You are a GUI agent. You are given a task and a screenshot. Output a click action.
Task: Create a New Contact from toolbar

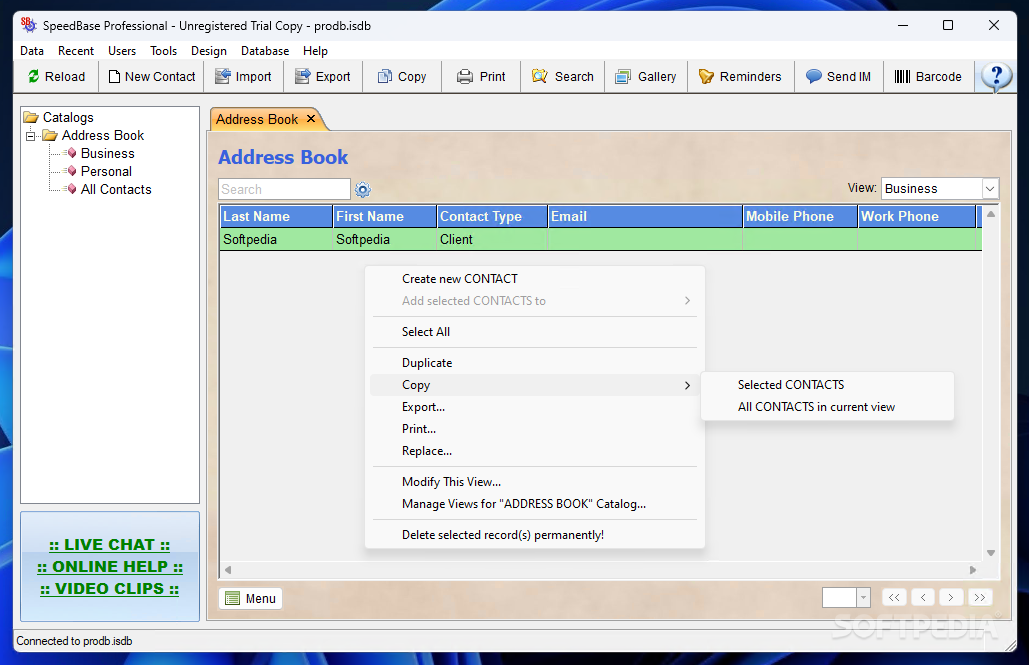click(x=152, y=77)
